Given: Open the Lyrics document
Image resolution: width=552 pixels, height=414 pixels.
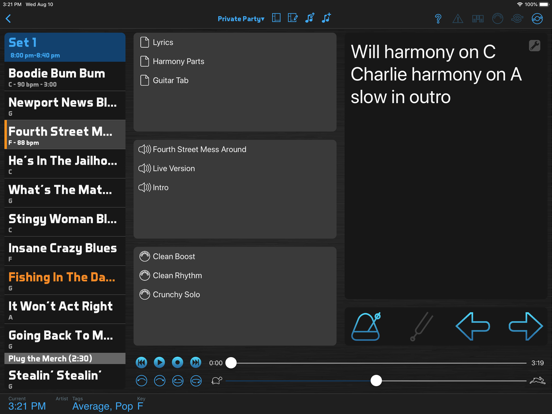Looking at the screenshot, I should (x=235, y=42).
